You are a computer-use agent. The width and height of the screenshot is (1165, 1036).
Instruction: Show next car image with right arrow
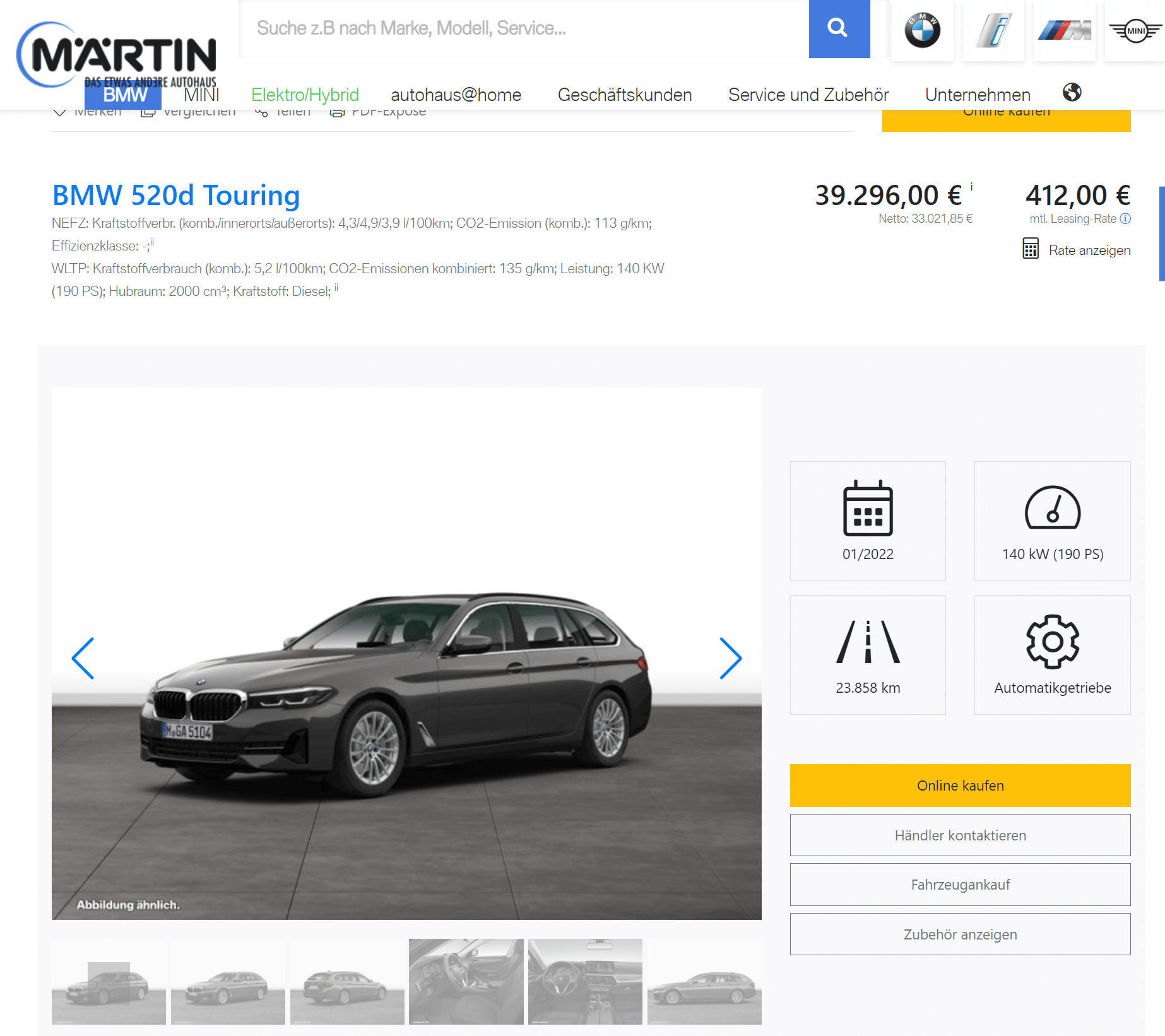[730, 658]
